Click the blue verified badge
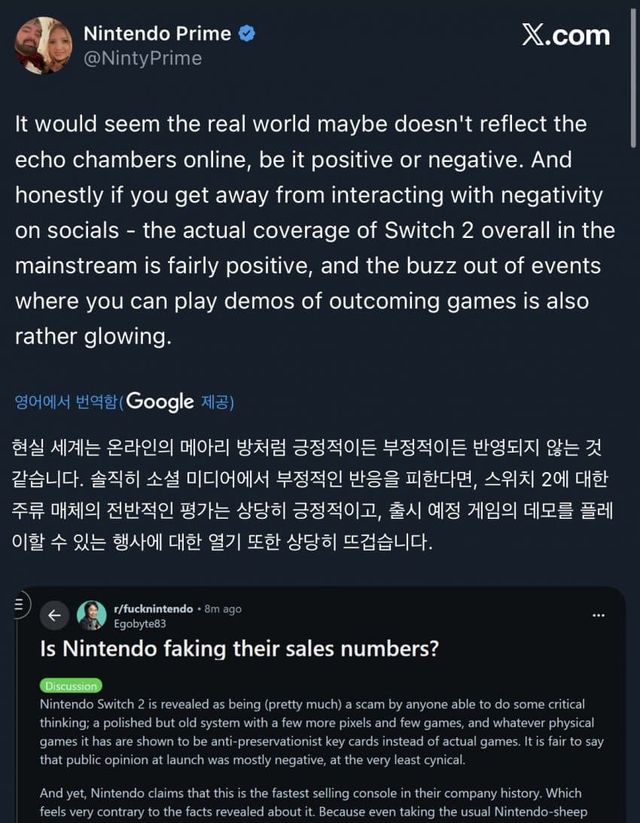Viewport: 640px width, 823px height. (x=247, y=34)
